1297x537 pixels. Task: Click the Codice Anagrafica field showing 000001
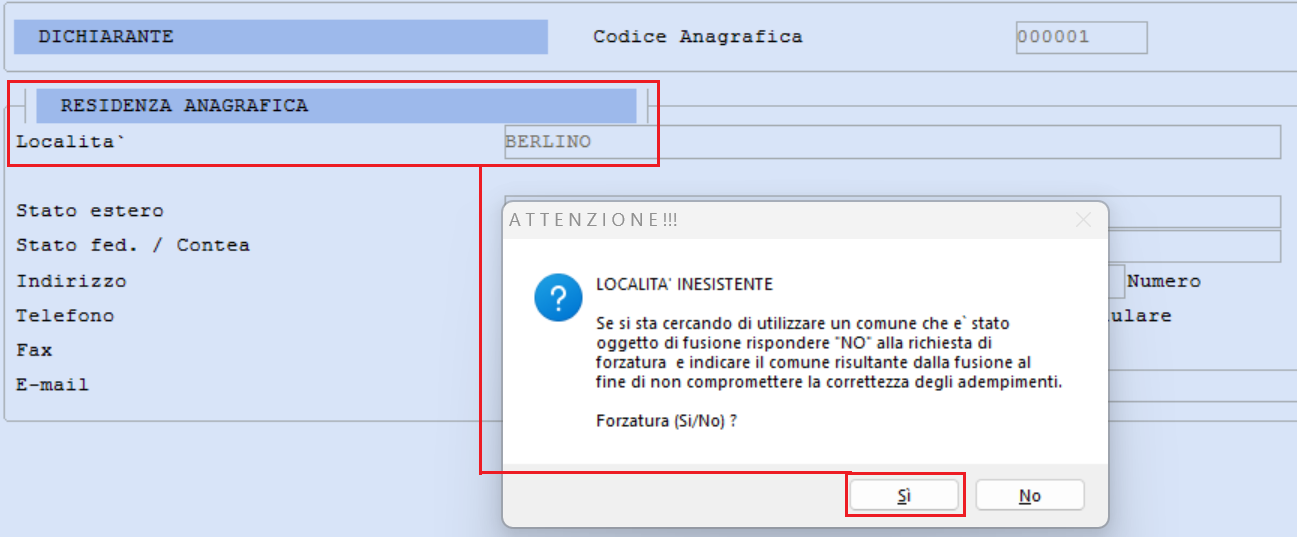coord(1081,38)
